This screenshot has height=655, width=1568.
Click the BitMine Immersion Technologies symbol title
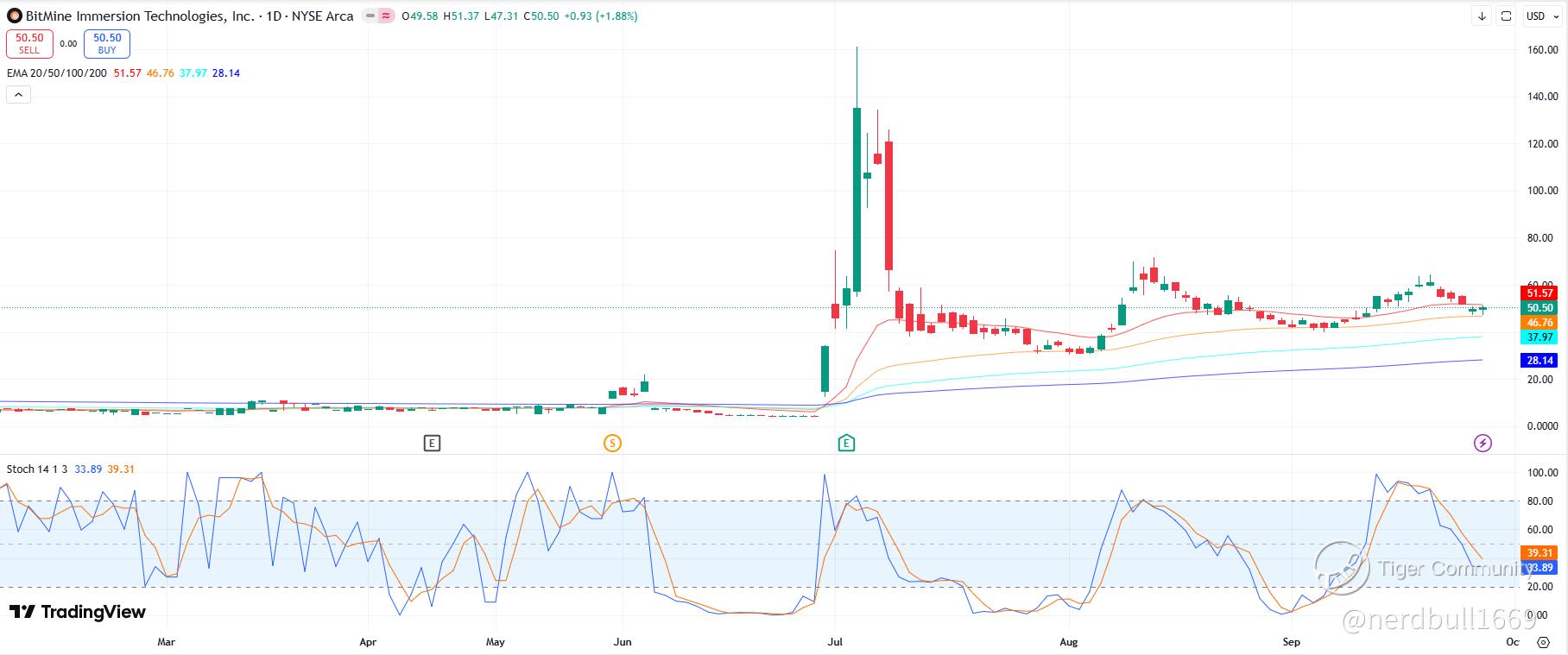[140, 16]
